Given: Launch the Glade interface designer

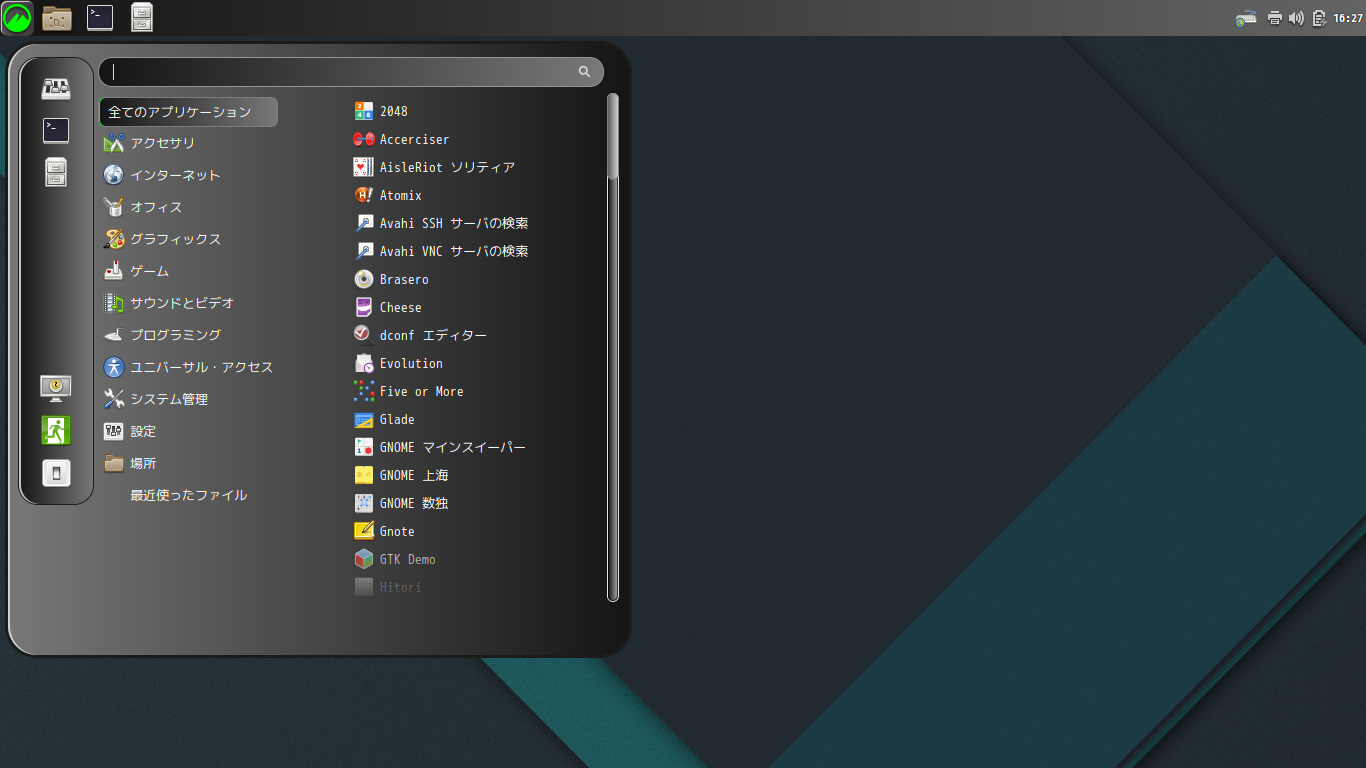Looking at the screenshot, I should point(384,419).
